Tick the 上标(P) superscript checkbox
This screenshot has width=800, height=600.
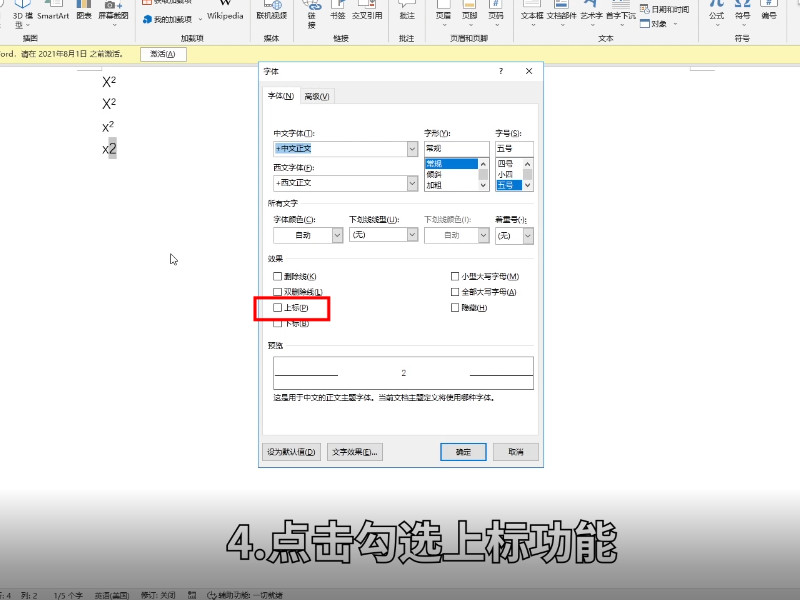278,308
